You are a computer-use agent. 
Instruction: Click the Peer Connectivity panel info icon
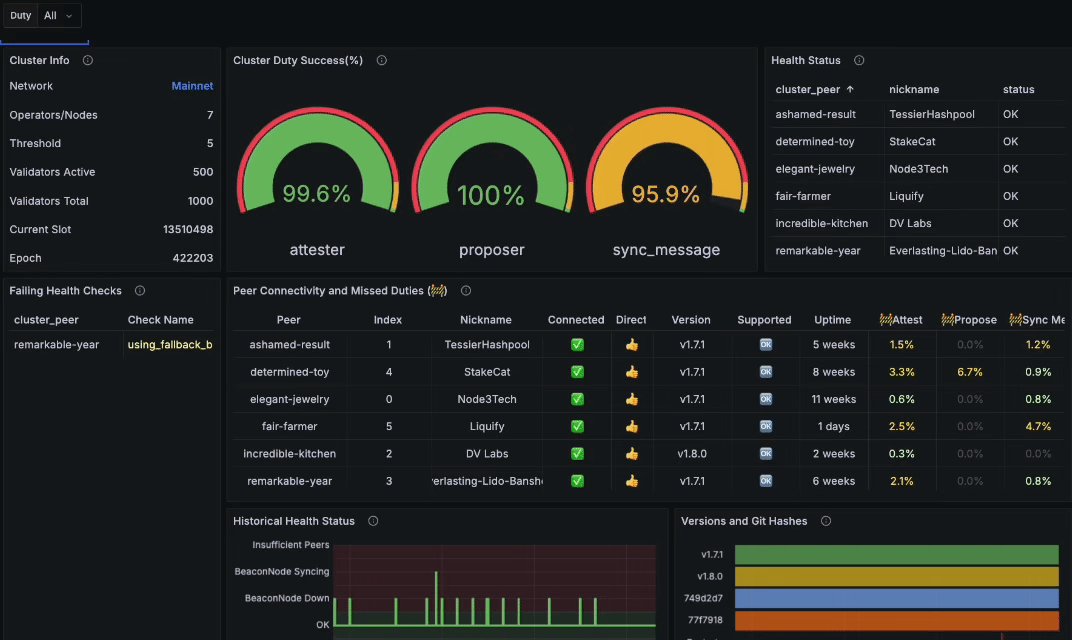(x=466, y=291)
